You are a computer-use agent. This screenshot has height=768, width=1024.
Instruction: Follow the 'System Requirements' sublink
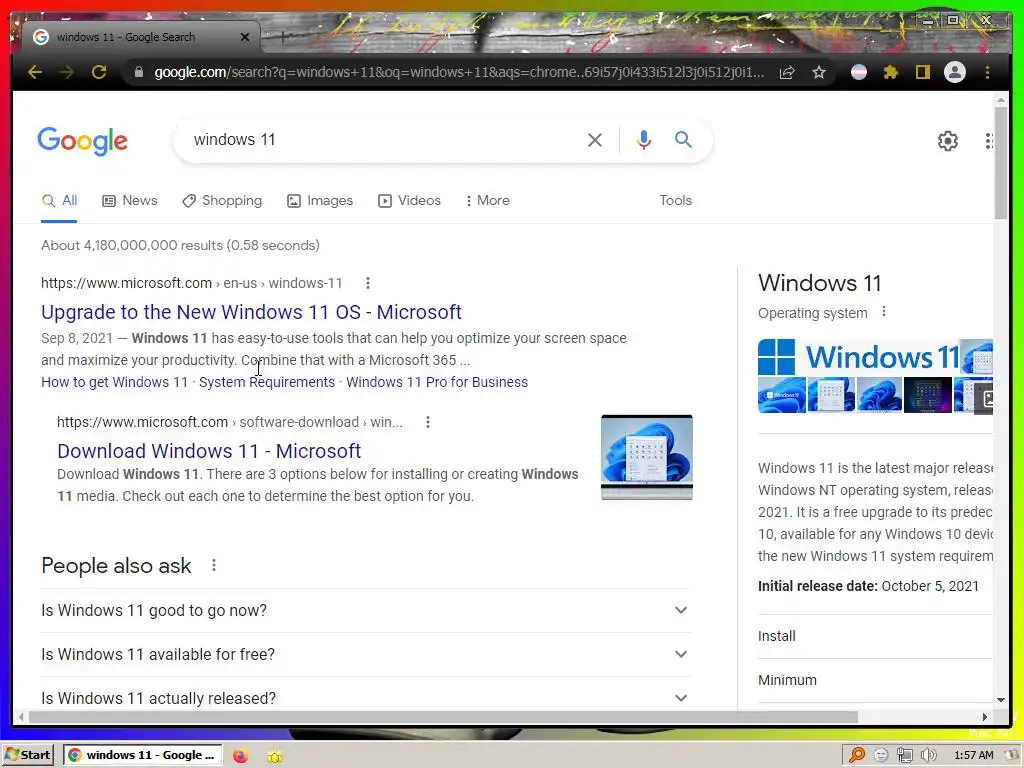click(267, 382)
